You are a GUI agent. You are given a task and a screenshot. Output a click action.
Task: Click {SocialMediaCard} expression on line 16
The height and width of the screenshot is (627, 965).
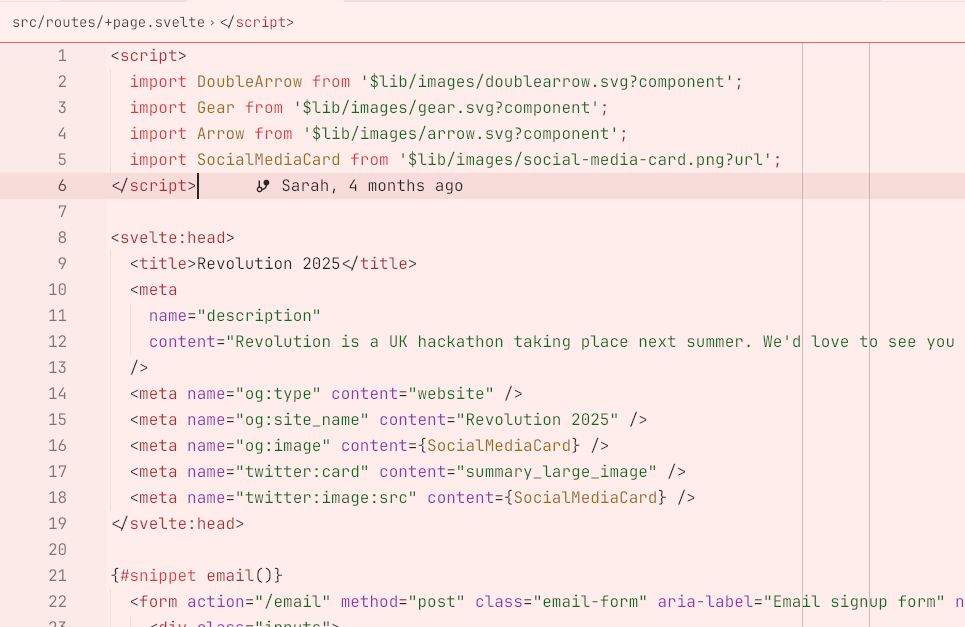499,445
